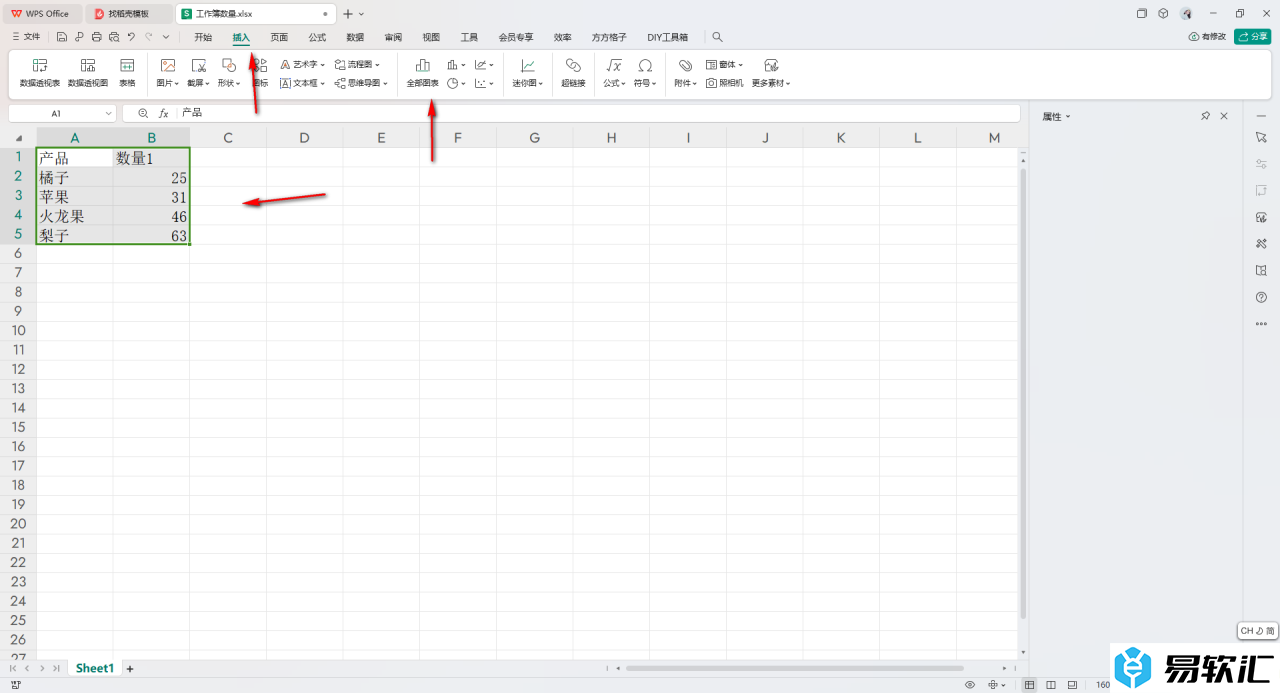Click the 有修改 cloud sync status
The image size is (1280, 693).
tap(1207, 37)
